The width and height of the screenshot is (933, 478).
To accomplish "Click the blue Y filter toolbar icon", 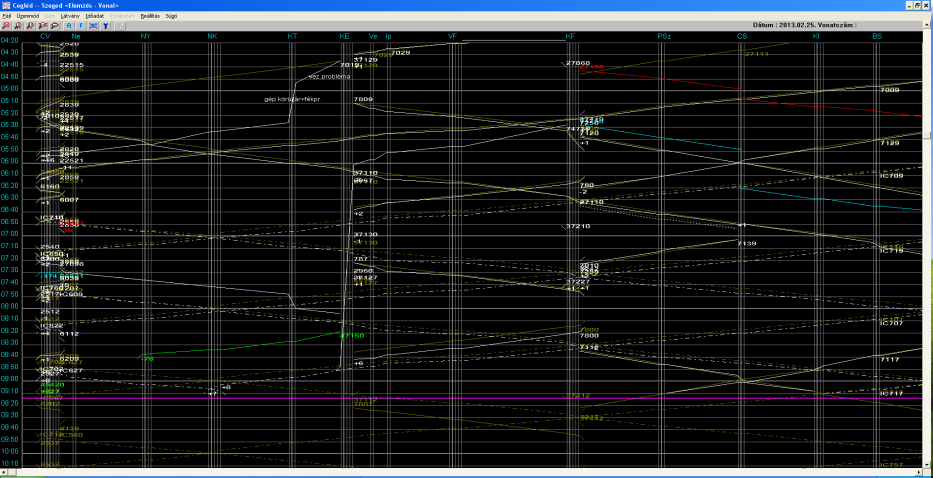I will pos(105,26).
